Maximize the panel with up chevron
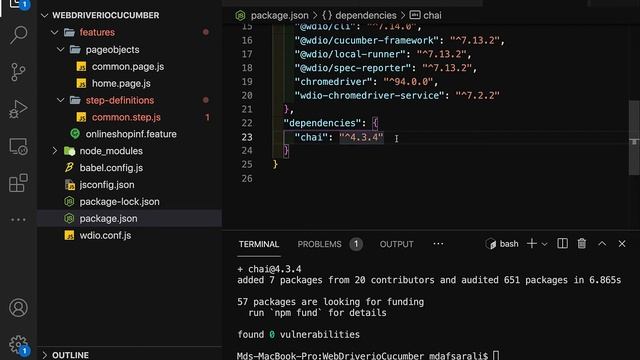This screenshot has width=640, height=360. click(602, 244)
